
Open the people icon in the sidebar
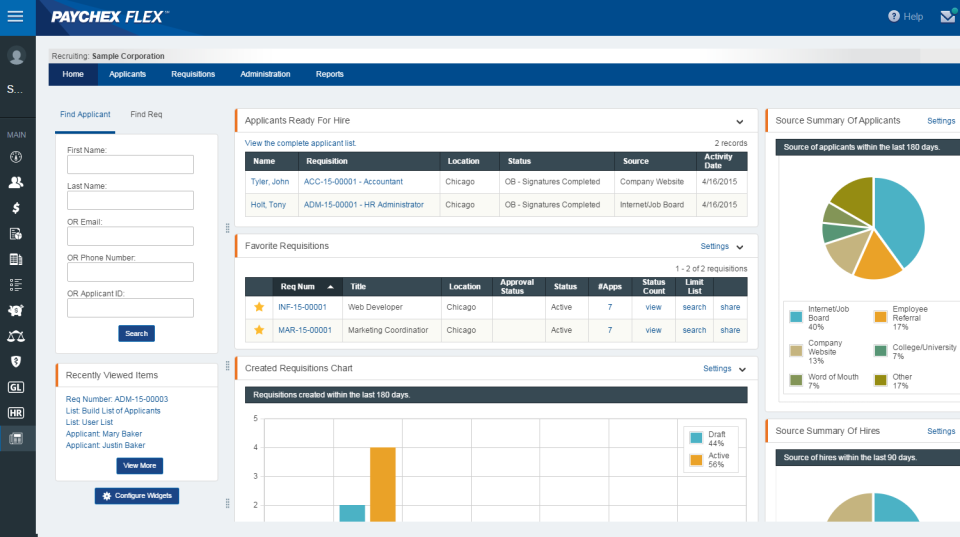click(x=16, y=182)
